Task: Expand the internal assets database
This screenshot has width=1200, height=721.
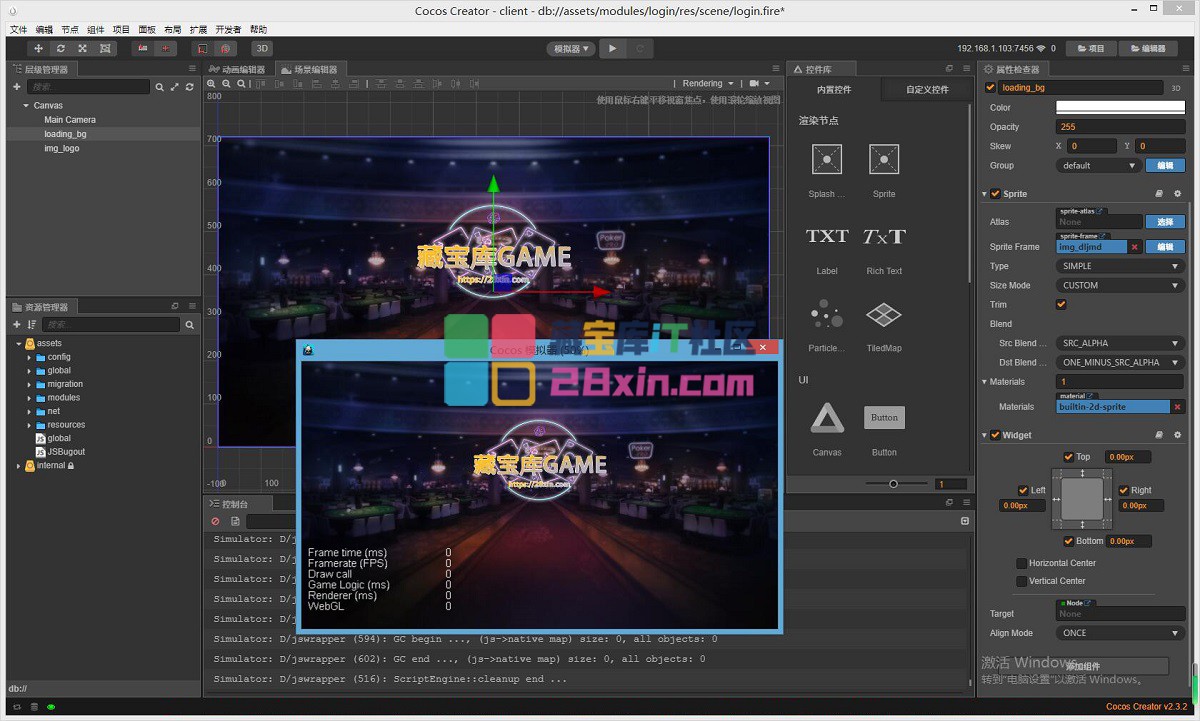Action: coord(19,466)
